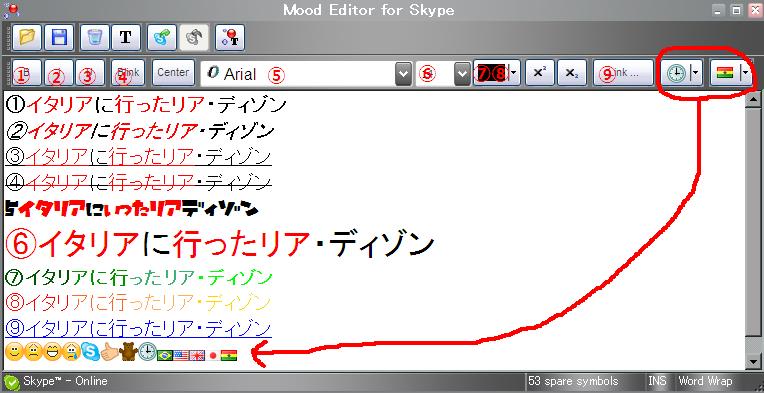Click the vertical scrollbar down arrow
The image size is (764, 393).
point(754,361)
